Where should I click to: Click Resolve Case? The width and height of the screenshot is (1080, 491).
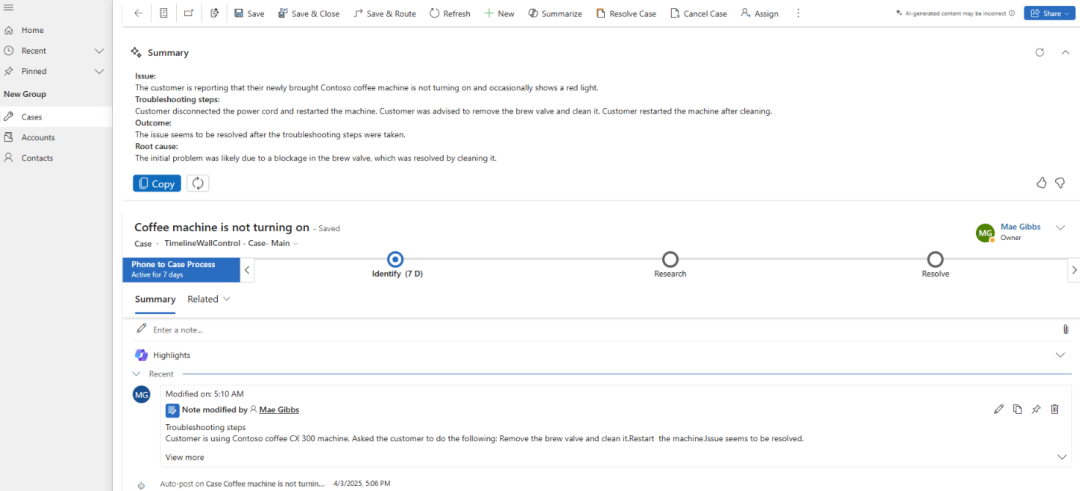(626, 14)
